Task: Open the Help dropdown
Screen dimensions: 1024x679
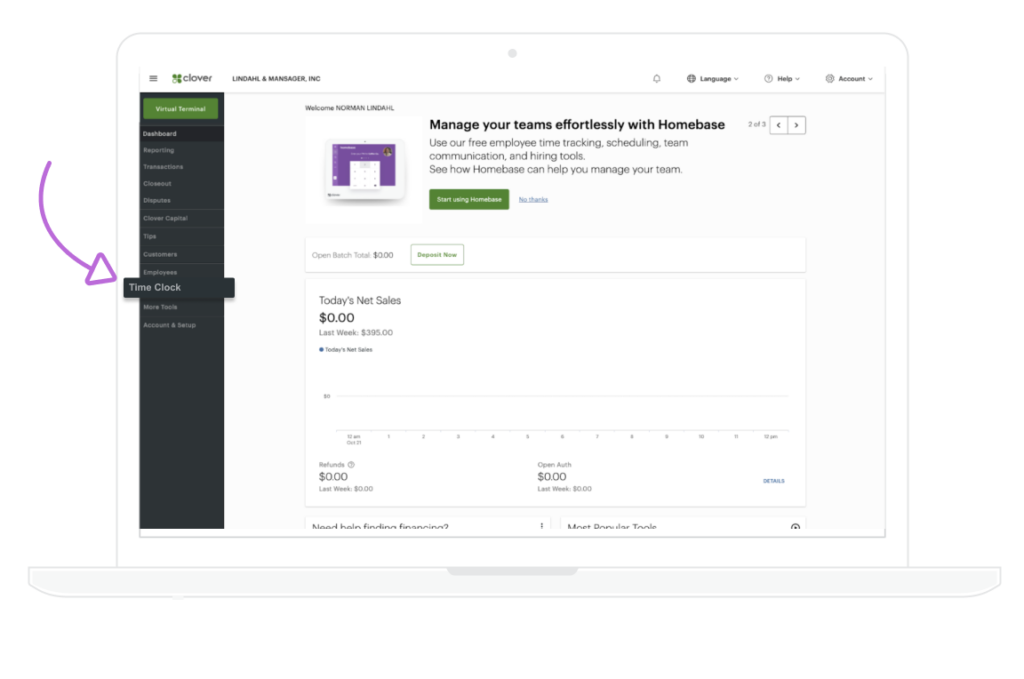Action: 781,79
